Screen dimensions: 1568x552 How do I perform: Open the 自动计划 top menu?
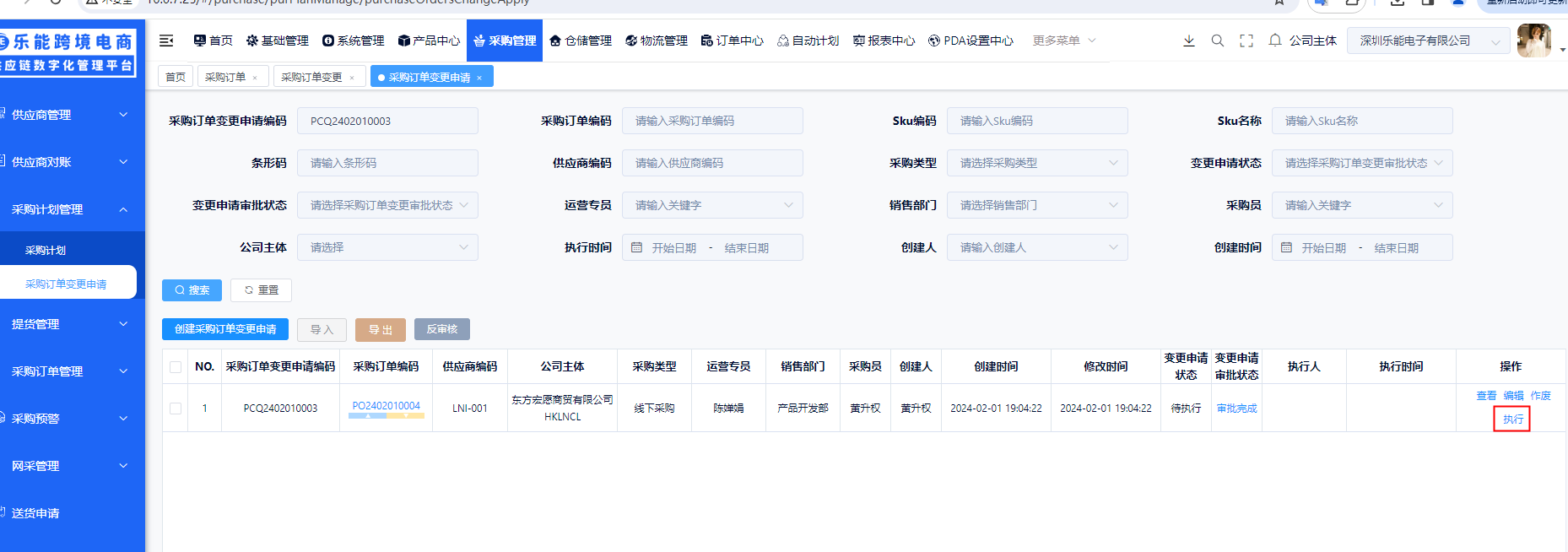(x=808, y=41)
